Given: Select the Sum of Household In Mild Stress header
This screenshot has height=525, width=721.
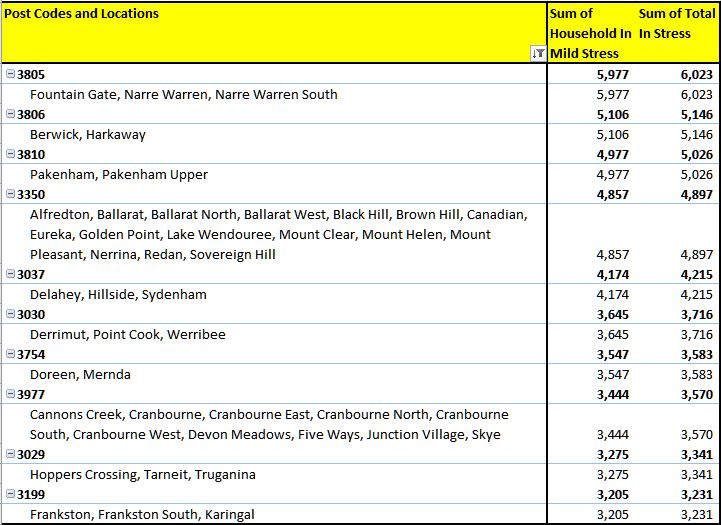Looking at the screenshot, I should pyautogui.click(x=590, y=34).
